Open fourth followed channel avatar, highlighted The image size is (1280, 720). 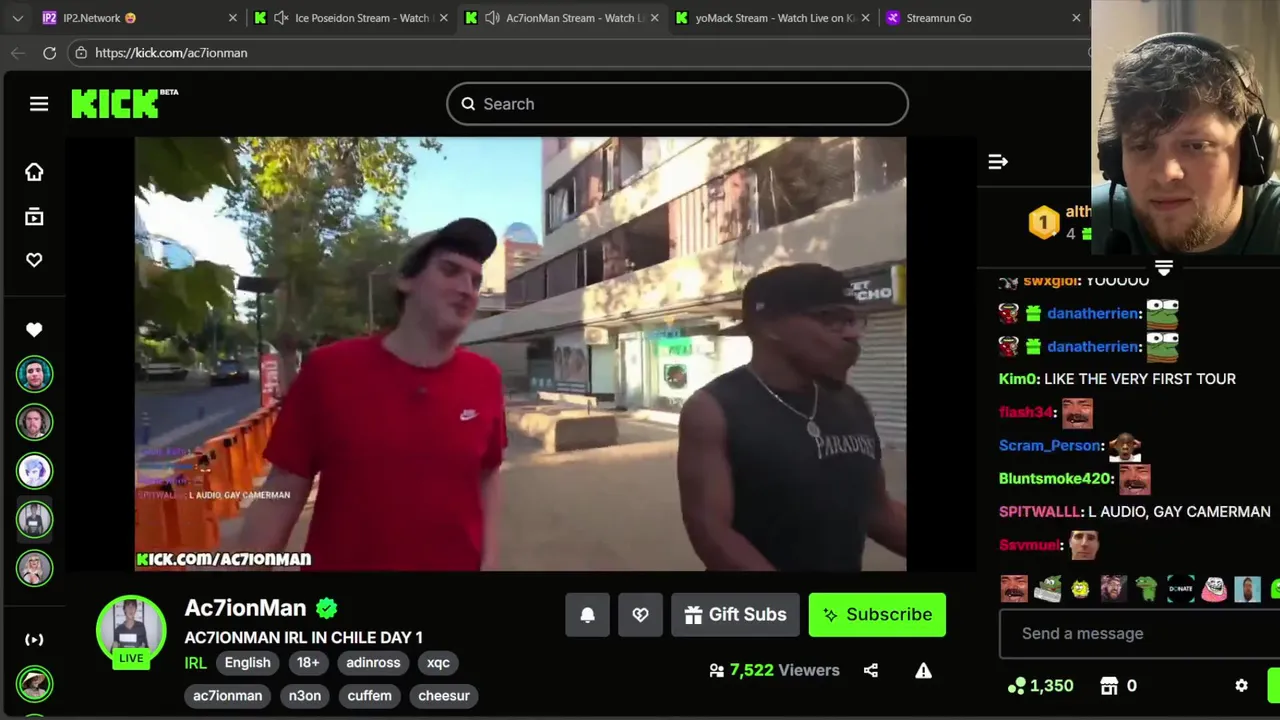point(34,519)
